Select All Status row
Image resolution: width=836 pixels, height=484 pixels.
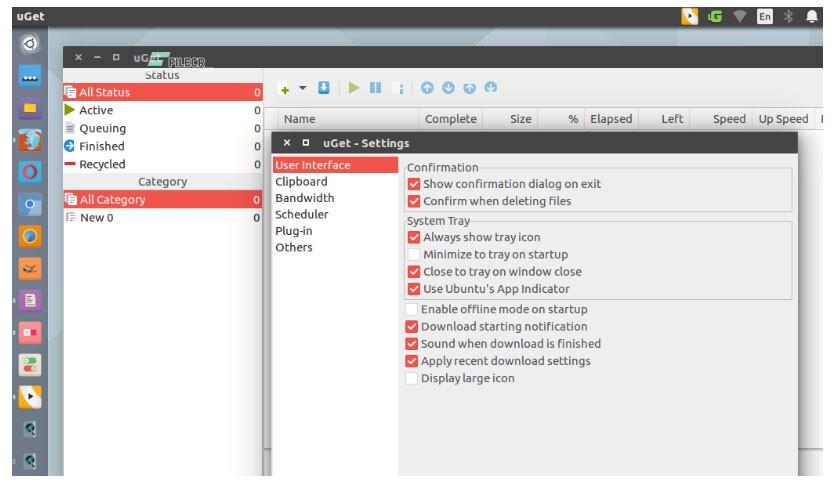pos(163,92)
